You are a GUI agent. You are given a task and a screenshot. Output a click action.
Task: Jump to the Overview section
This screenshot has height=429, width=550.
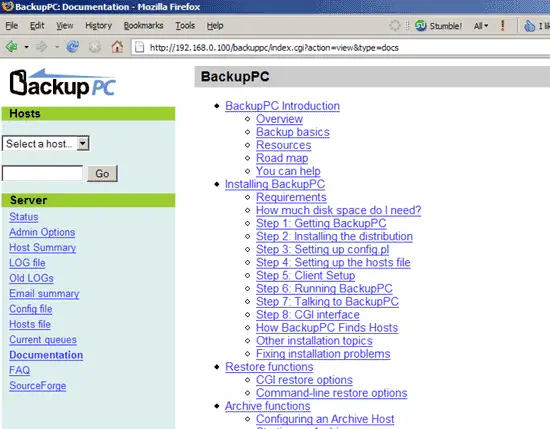279,119
